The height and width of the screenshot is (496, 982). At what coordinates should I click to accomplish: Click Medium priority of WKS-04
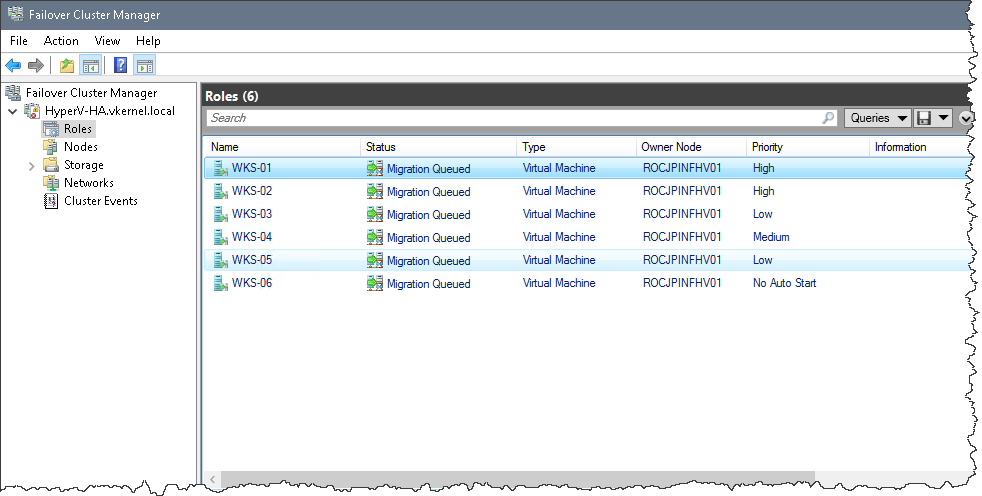coord(771,237)
